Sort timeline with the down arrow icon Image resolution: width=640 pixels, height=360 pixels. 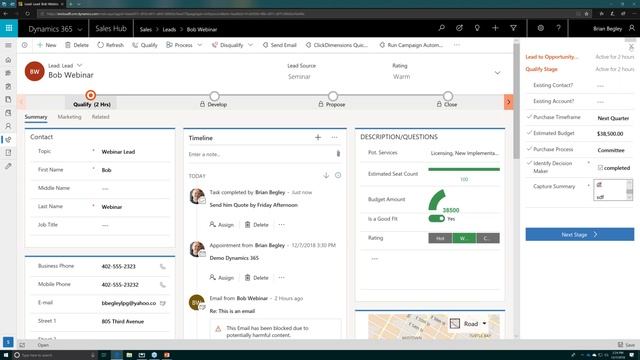click(326, 176)
